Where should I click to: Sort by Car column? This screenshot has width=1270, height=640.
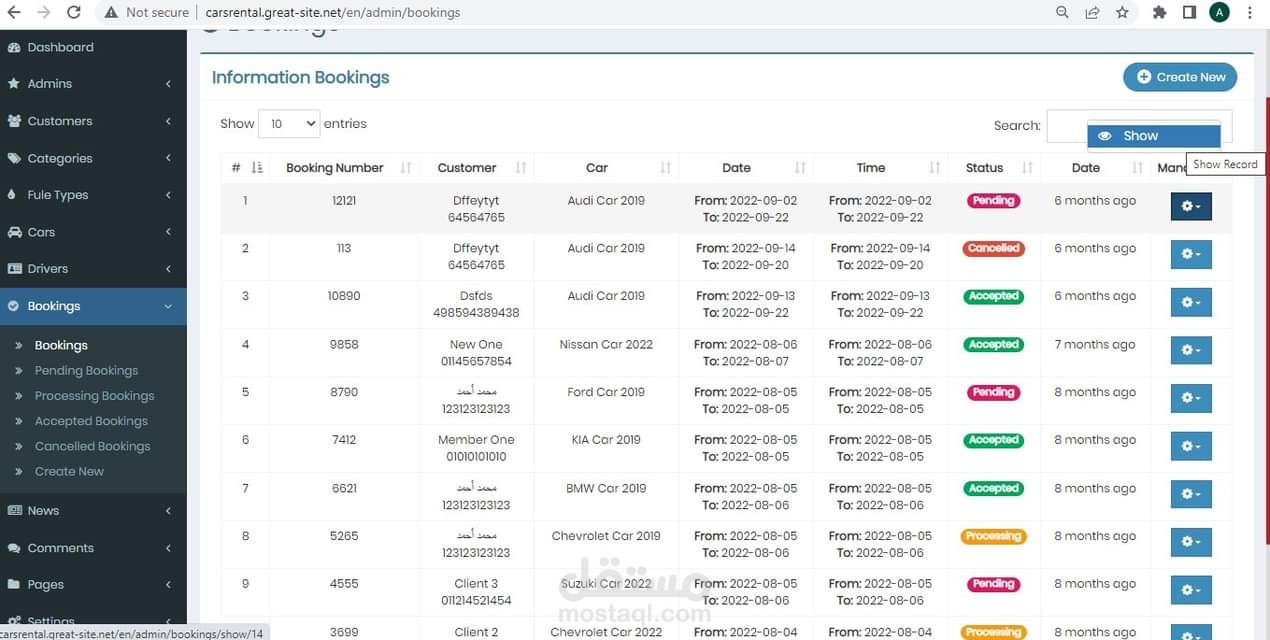tap(606, 168)
